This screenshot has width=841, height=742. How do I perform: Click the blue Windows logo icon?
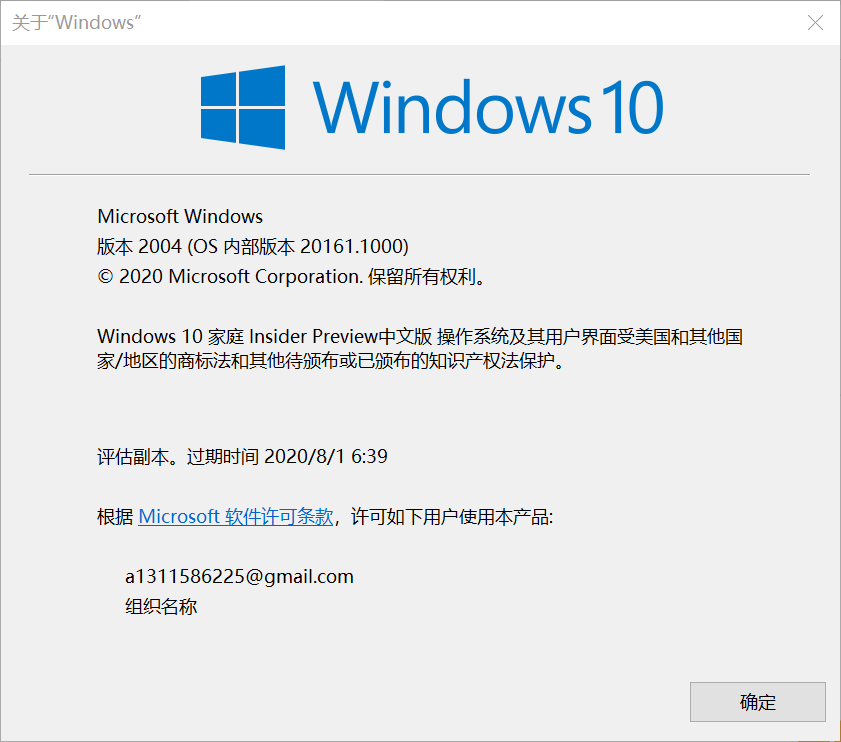(x=242, y=107)
